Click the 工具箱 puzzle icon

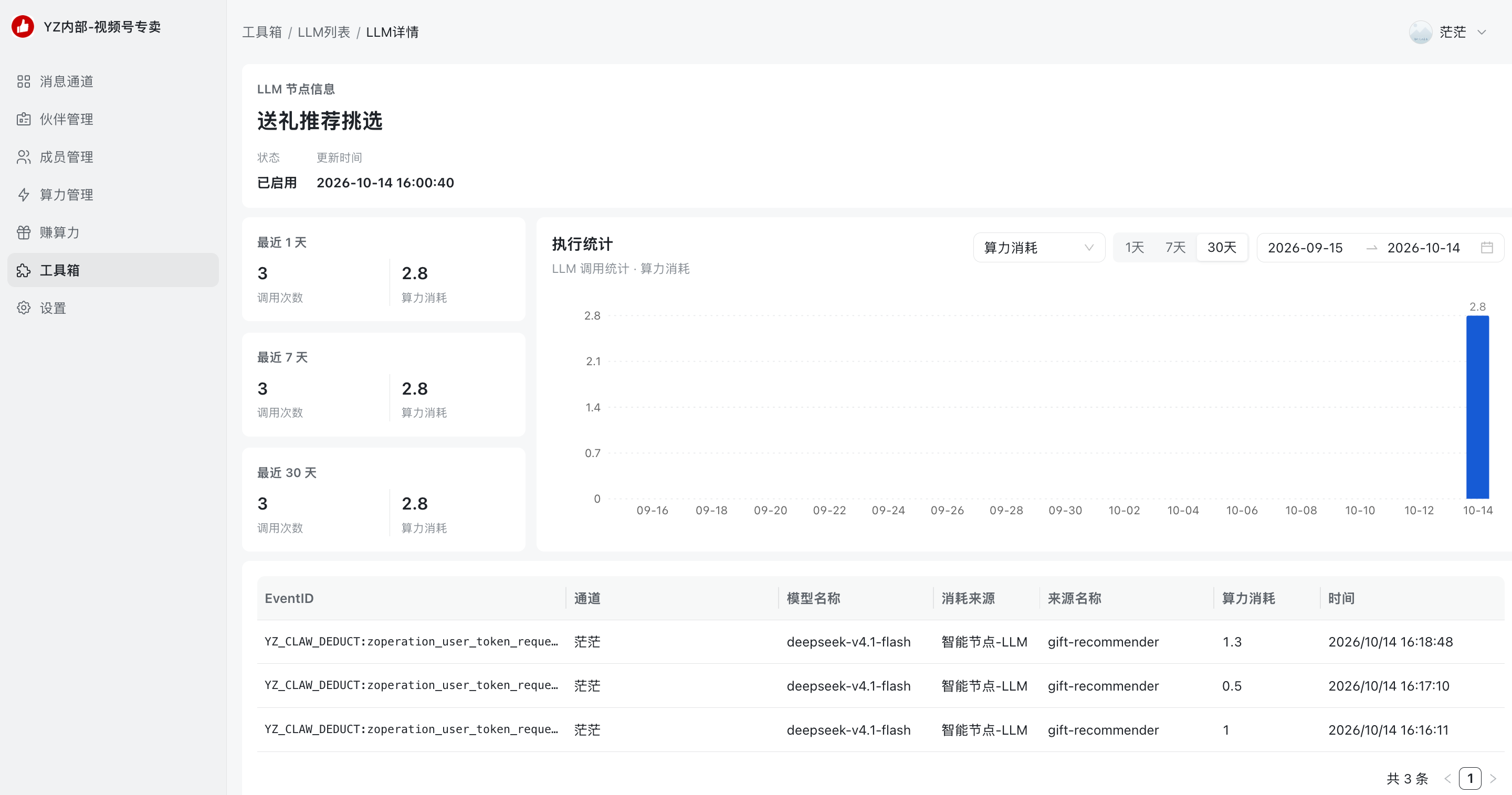point(24,270)
